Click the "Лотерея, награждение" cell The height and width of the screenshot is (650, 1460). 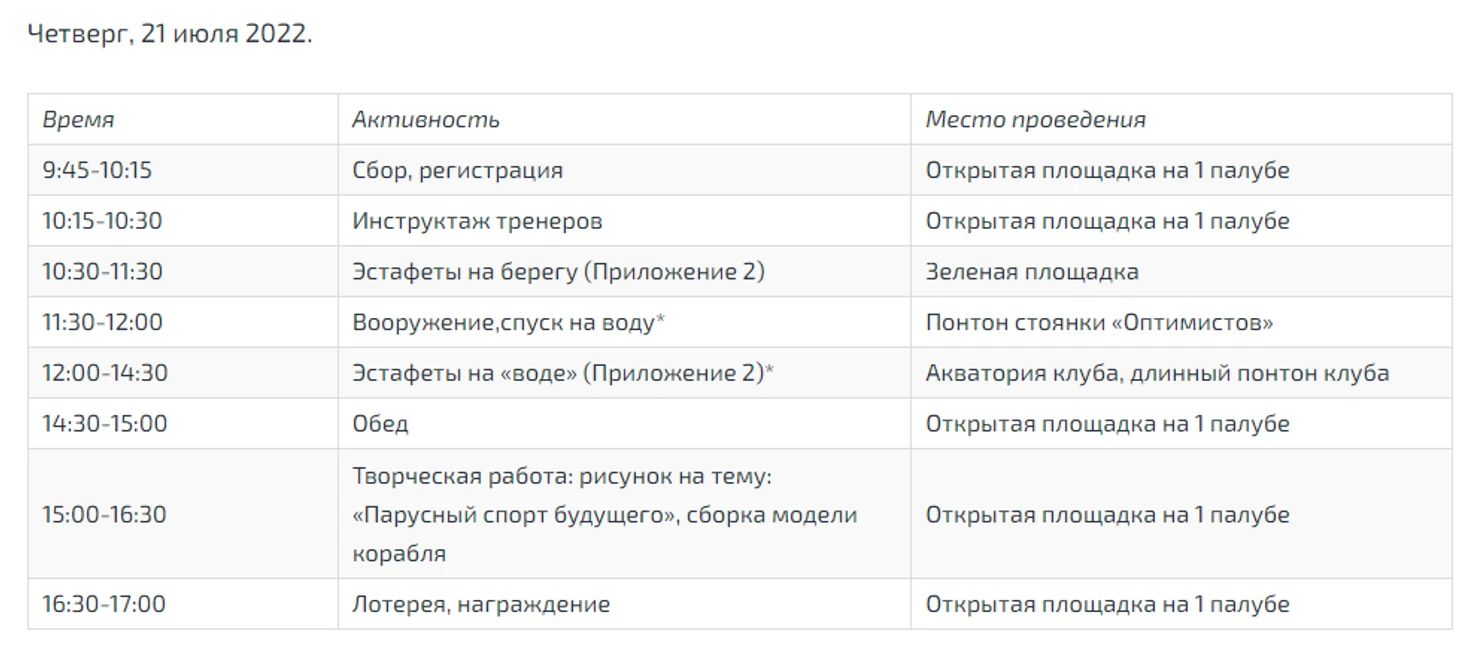[x=481, y=605]
